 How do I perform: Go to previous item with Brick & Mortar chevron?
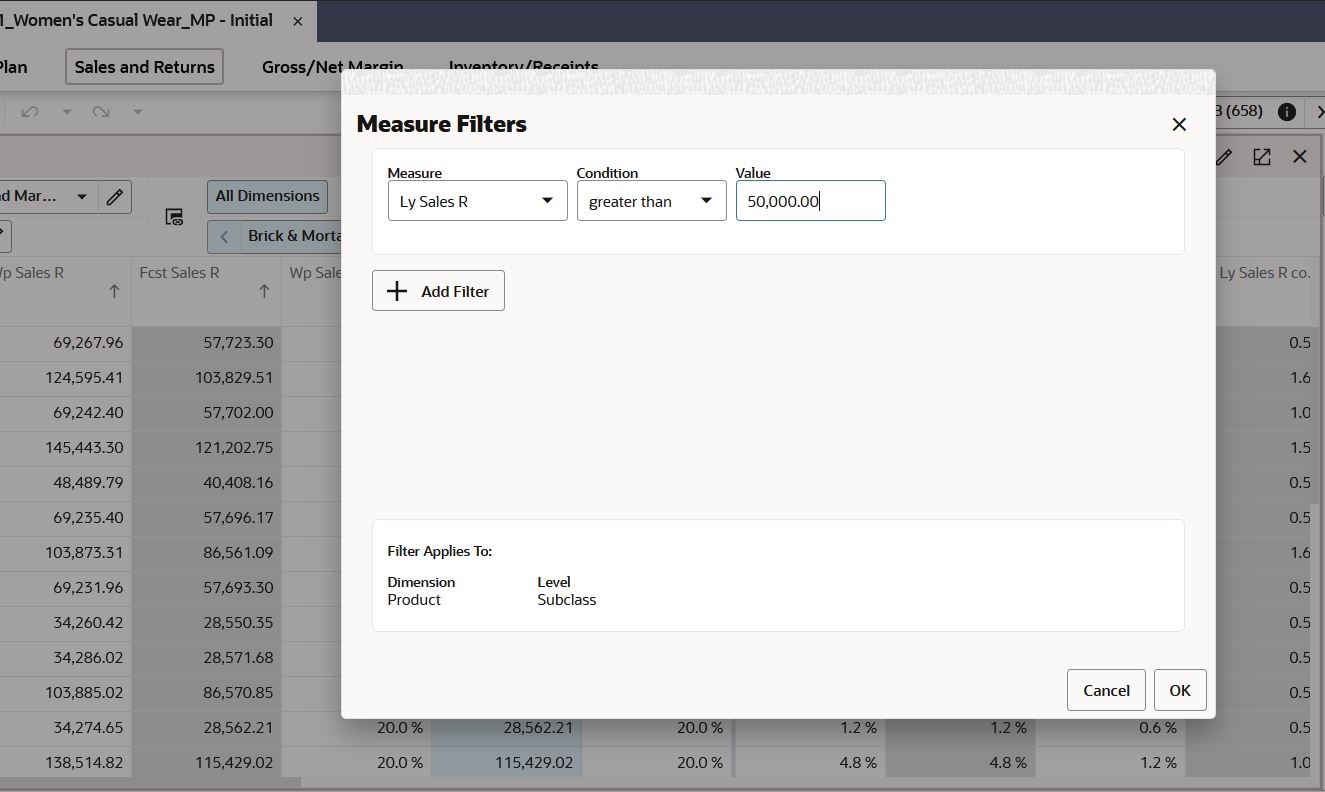coord(224,236)
